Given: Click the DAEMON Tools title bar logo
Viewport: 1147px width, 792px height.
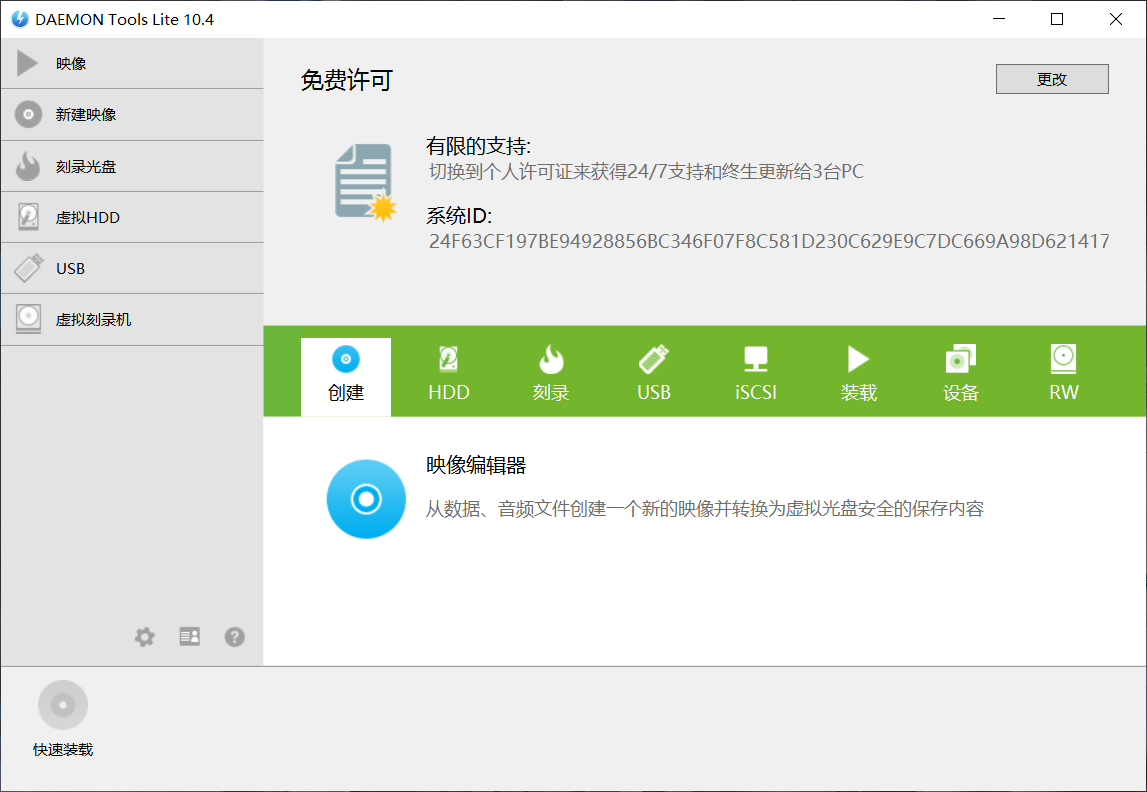Looking at the screenshot, I should coord(20,19).
